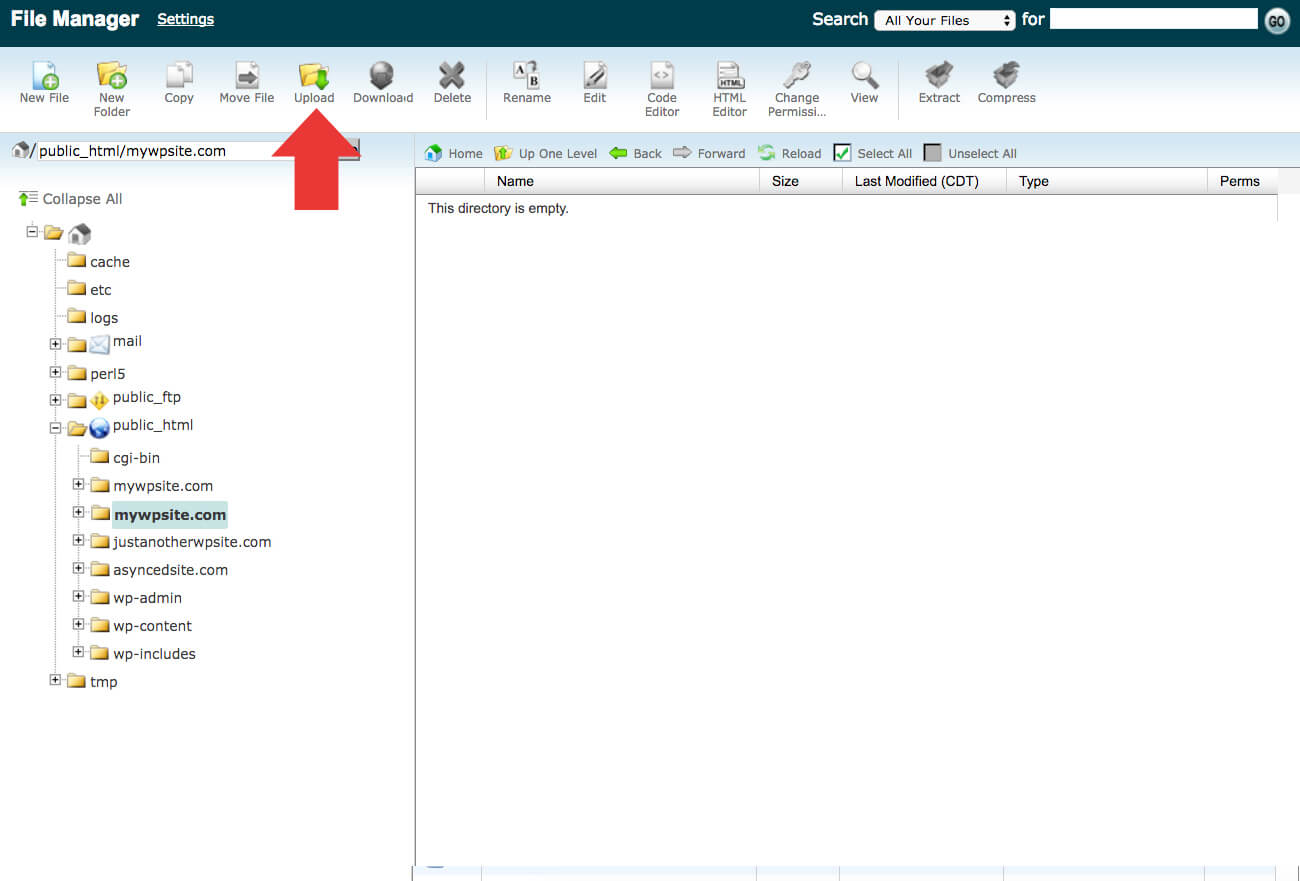Viewport: 1300px width, 881px height.
Task: Click the Unselect All checkbox
Action: pos(932,153)
